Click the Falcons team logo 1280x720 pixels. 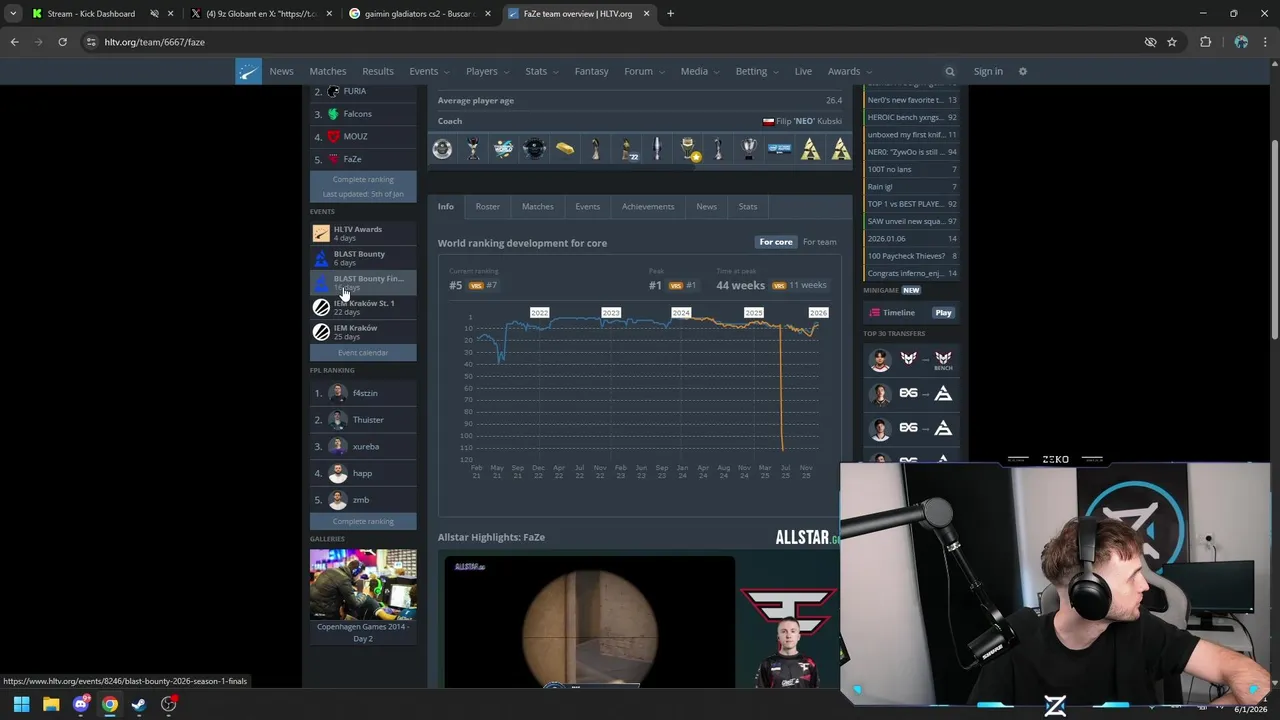coord(334,114)
